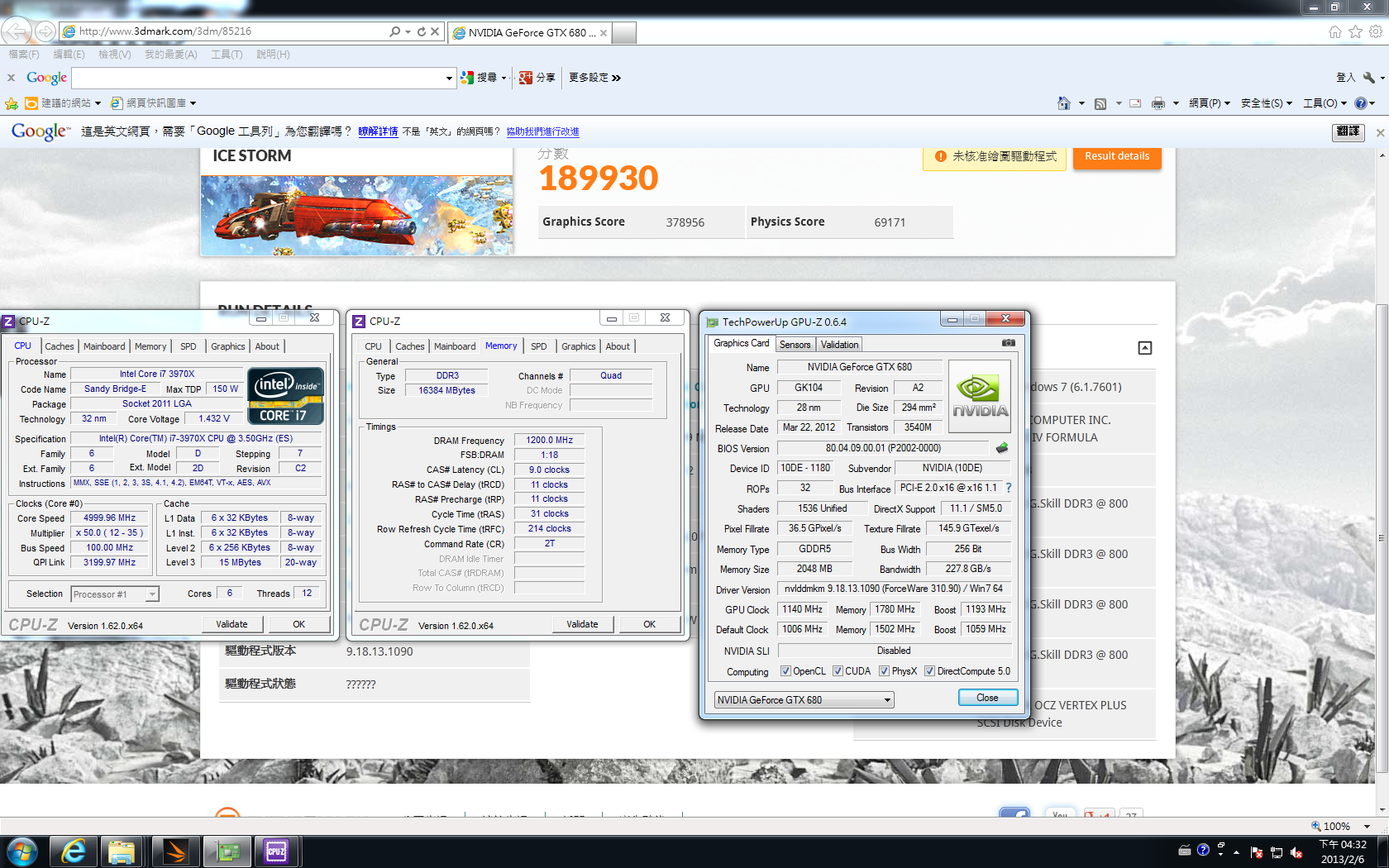Viewport: 1389px width, 868px height.
Task: Switch to Caches tab in left CPU-Z window
Action: point(60,346)
